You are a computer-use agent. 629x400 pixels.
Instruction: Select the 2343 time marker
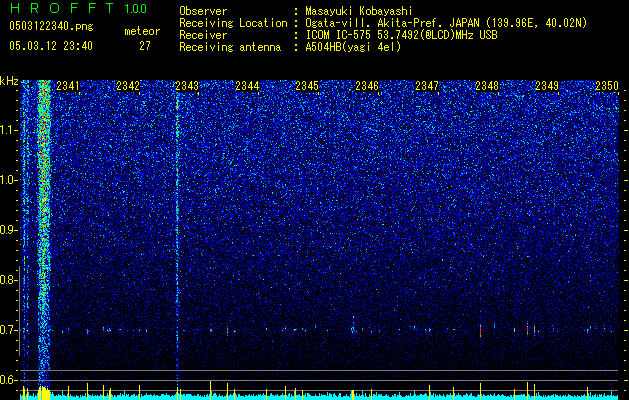click(187, 86)
